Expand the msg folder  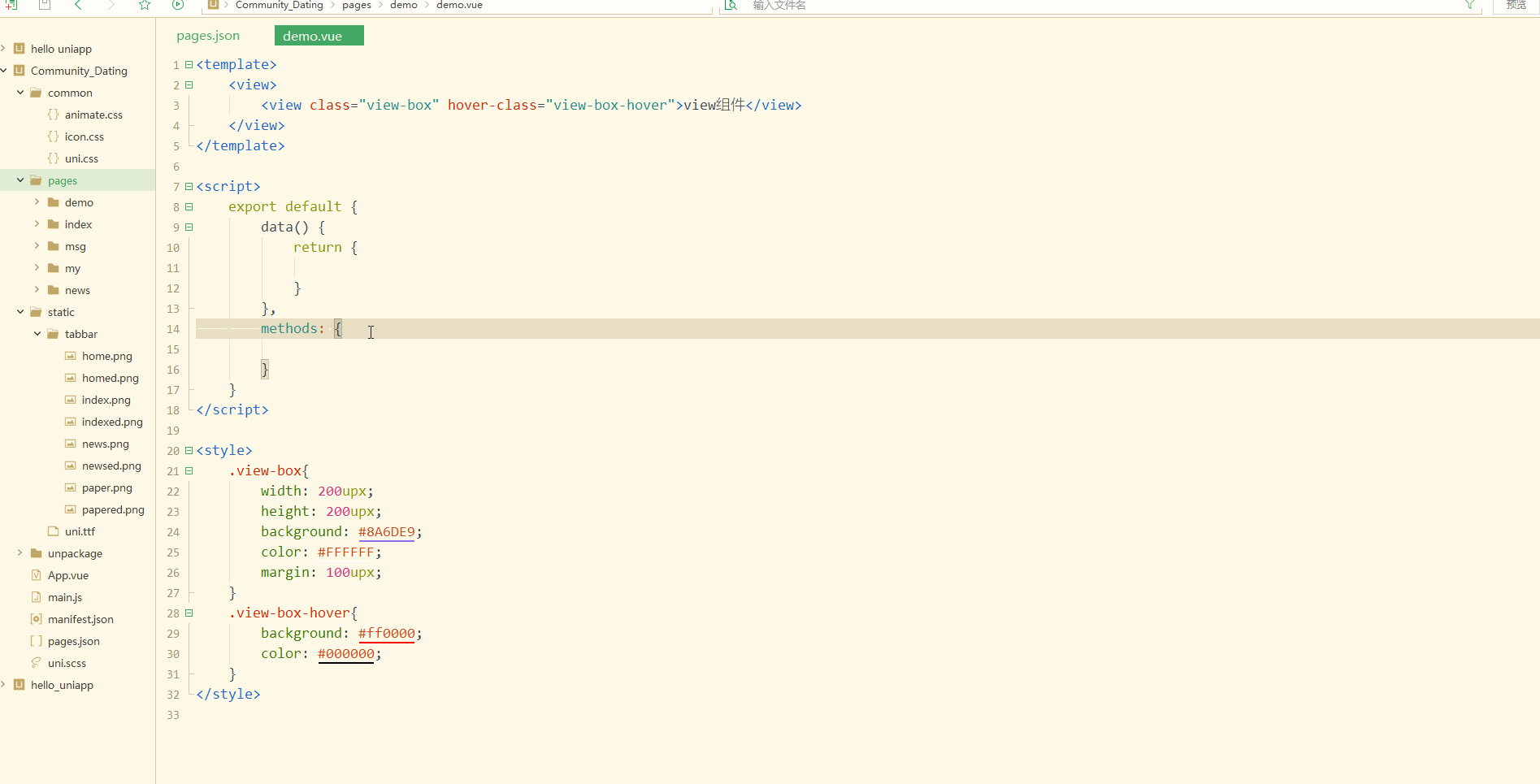coord(37,245)
